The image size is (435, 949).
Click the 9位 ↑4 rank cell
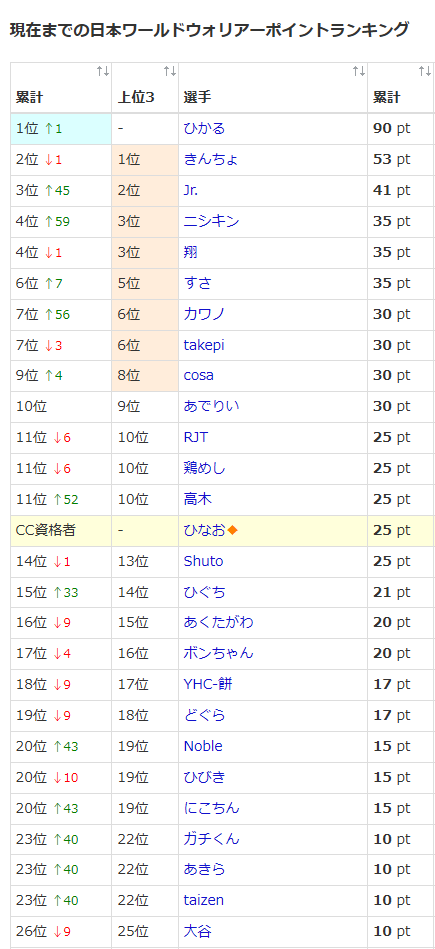point(61,375)
